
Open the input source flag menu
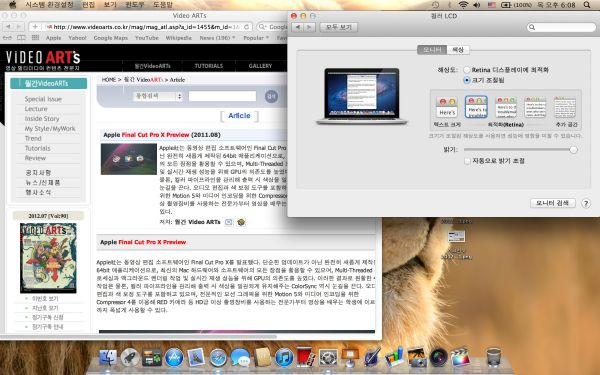pos(492,5)
